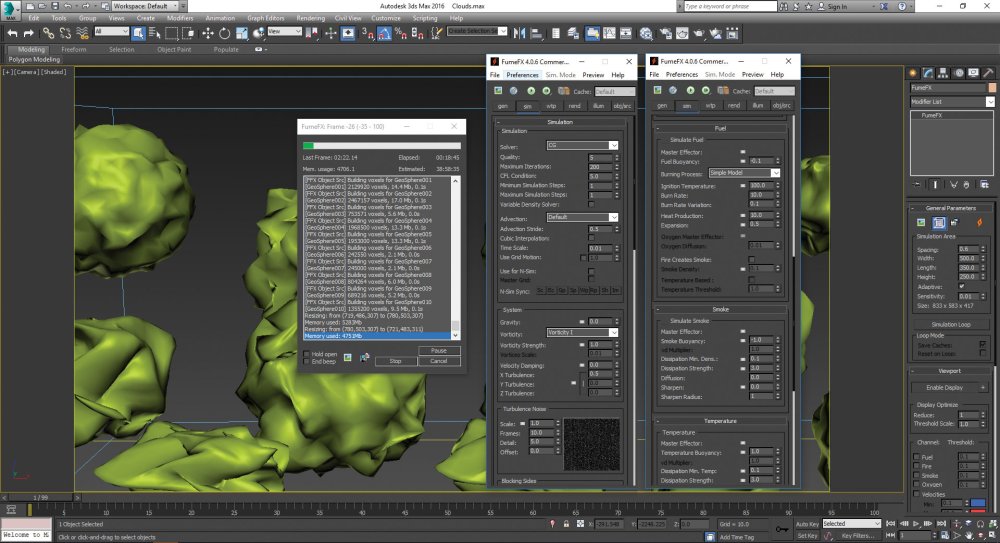
Task: Toggle the Angle Snap icon
Action: pyautogui.click(x=384, y=33)
